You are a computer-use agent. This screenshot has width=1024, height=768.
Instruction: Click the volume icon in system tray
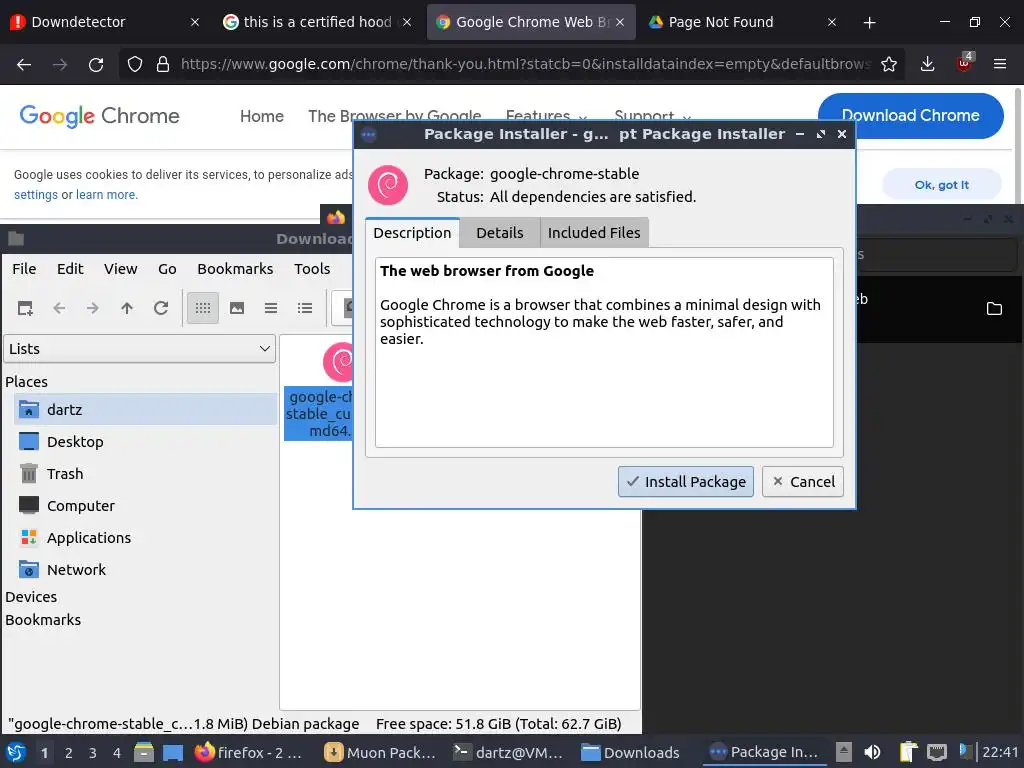point(872,752)
